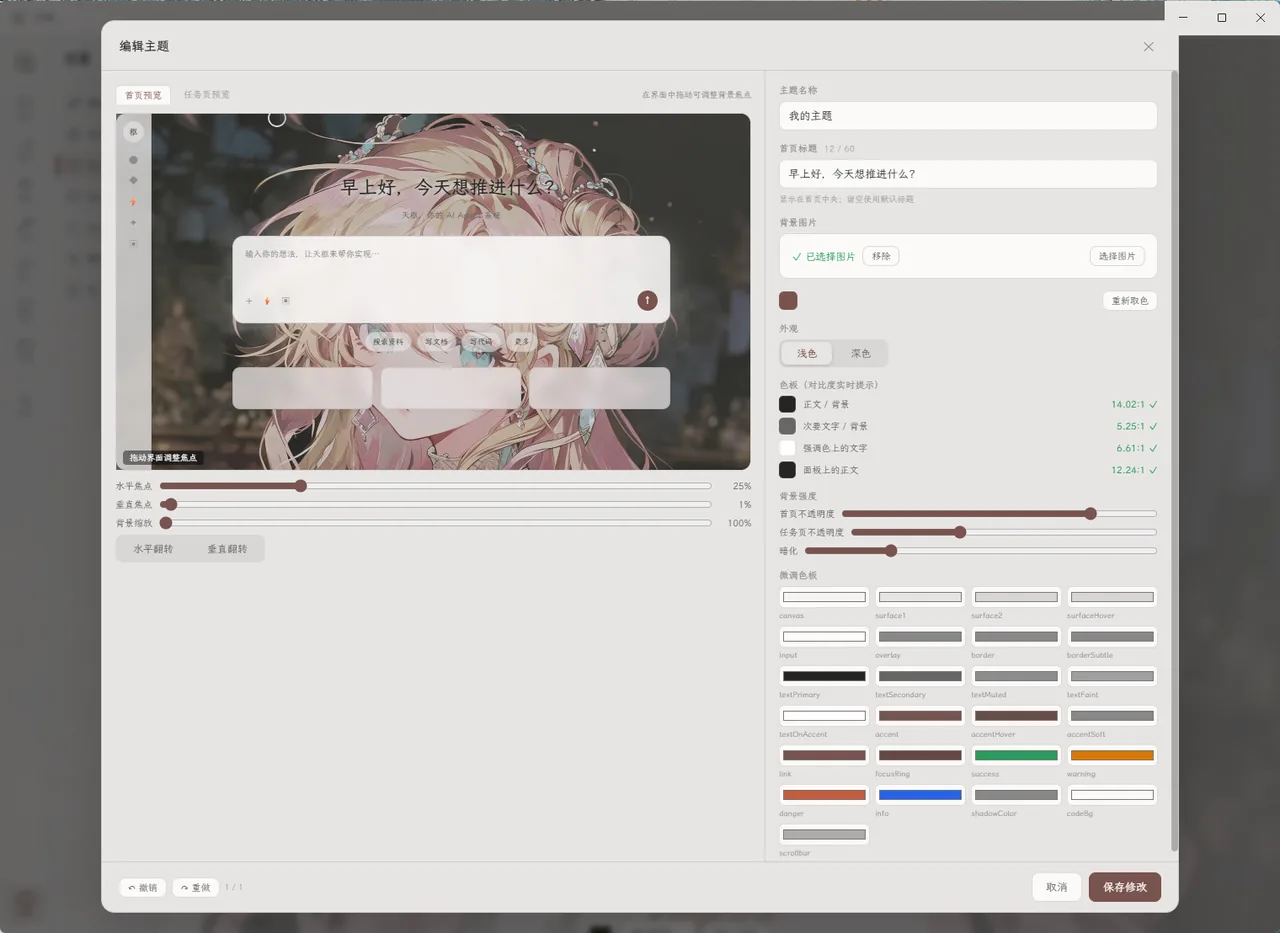1280x933 pixels.
Task: Open the shadowColor color swatch
Action: (x=1016, y=795)
